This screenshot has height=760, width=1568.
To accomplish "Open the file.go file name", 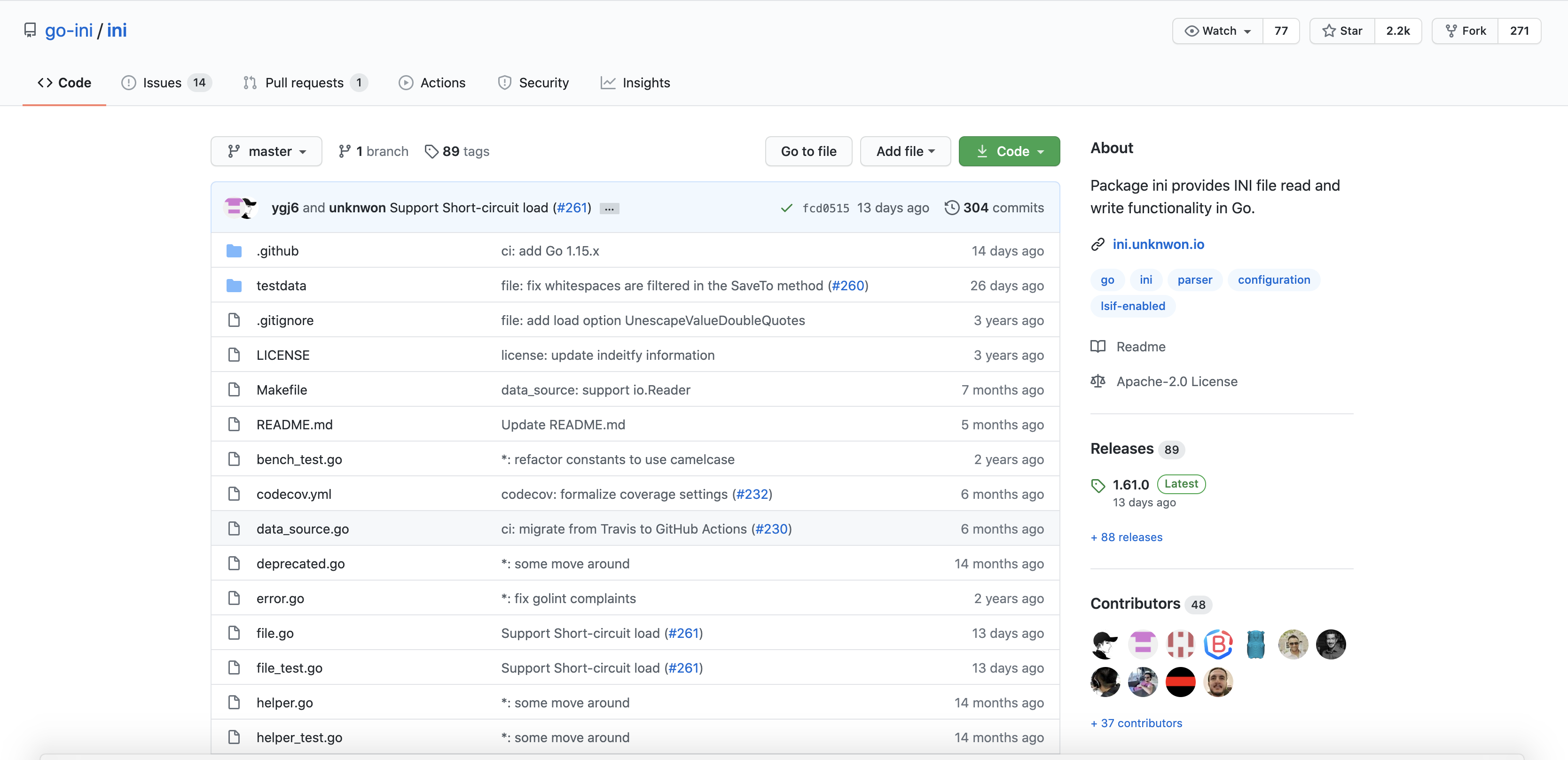I will coord(275,634).
